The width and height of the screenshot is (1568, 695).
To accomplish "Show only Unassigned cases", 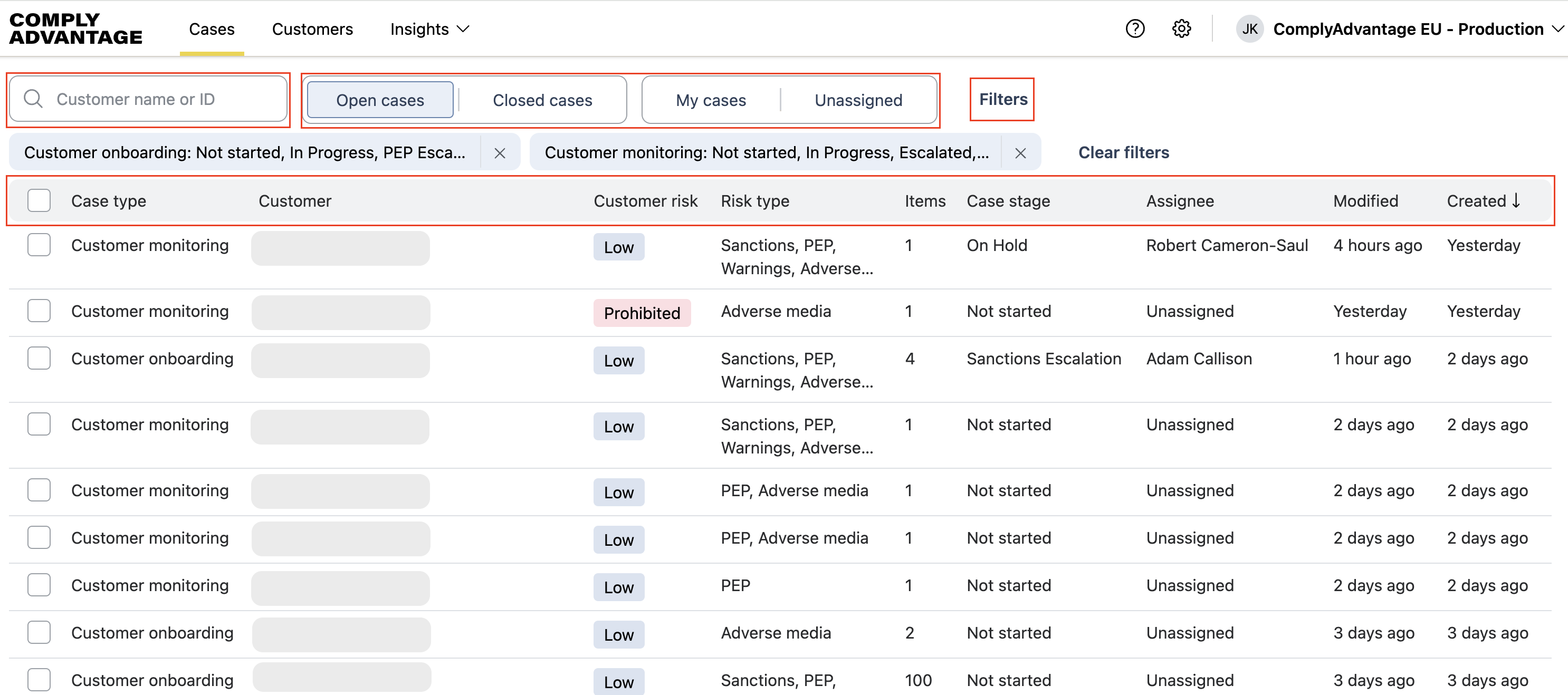I will click(x=858, y=100).
